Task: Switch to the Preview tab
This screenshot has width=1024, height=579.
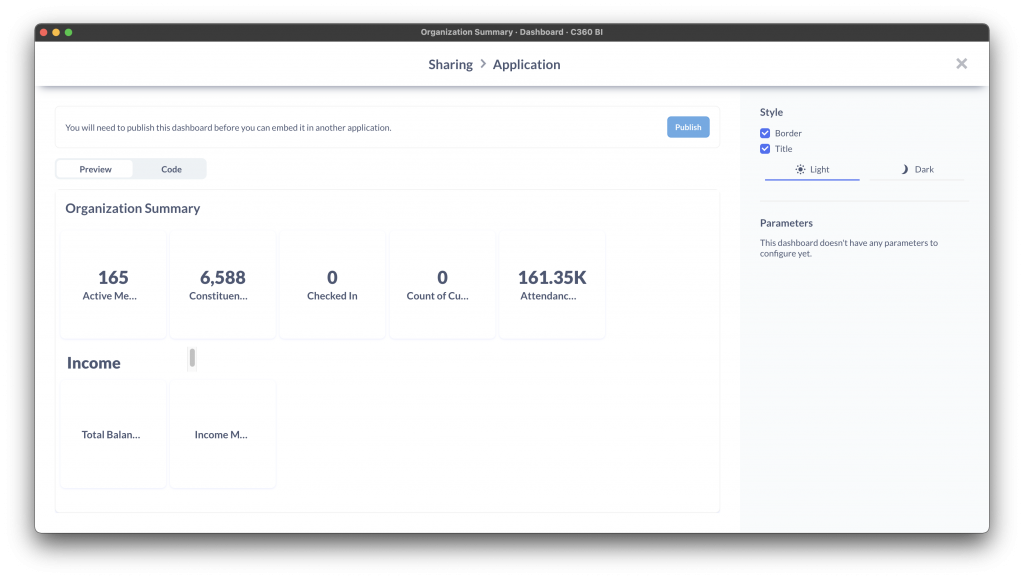Action: click(x=95, y=169)
